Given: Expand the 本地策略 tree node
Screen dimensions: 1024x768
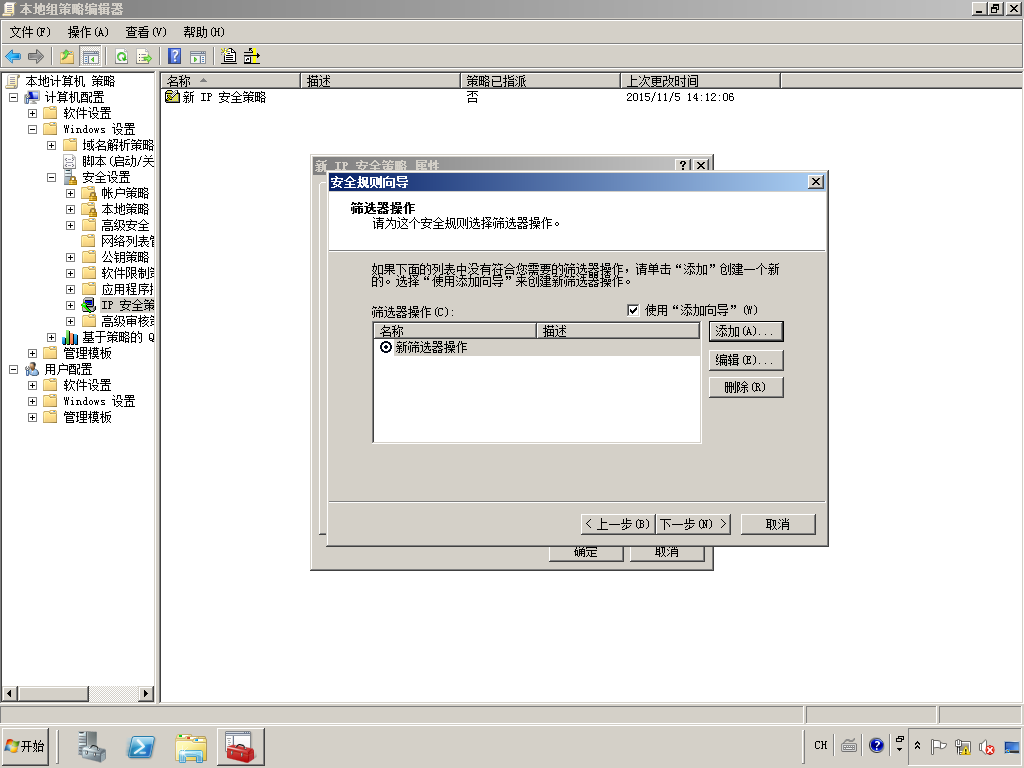Looking at the screenshot, I should (71, 210).
